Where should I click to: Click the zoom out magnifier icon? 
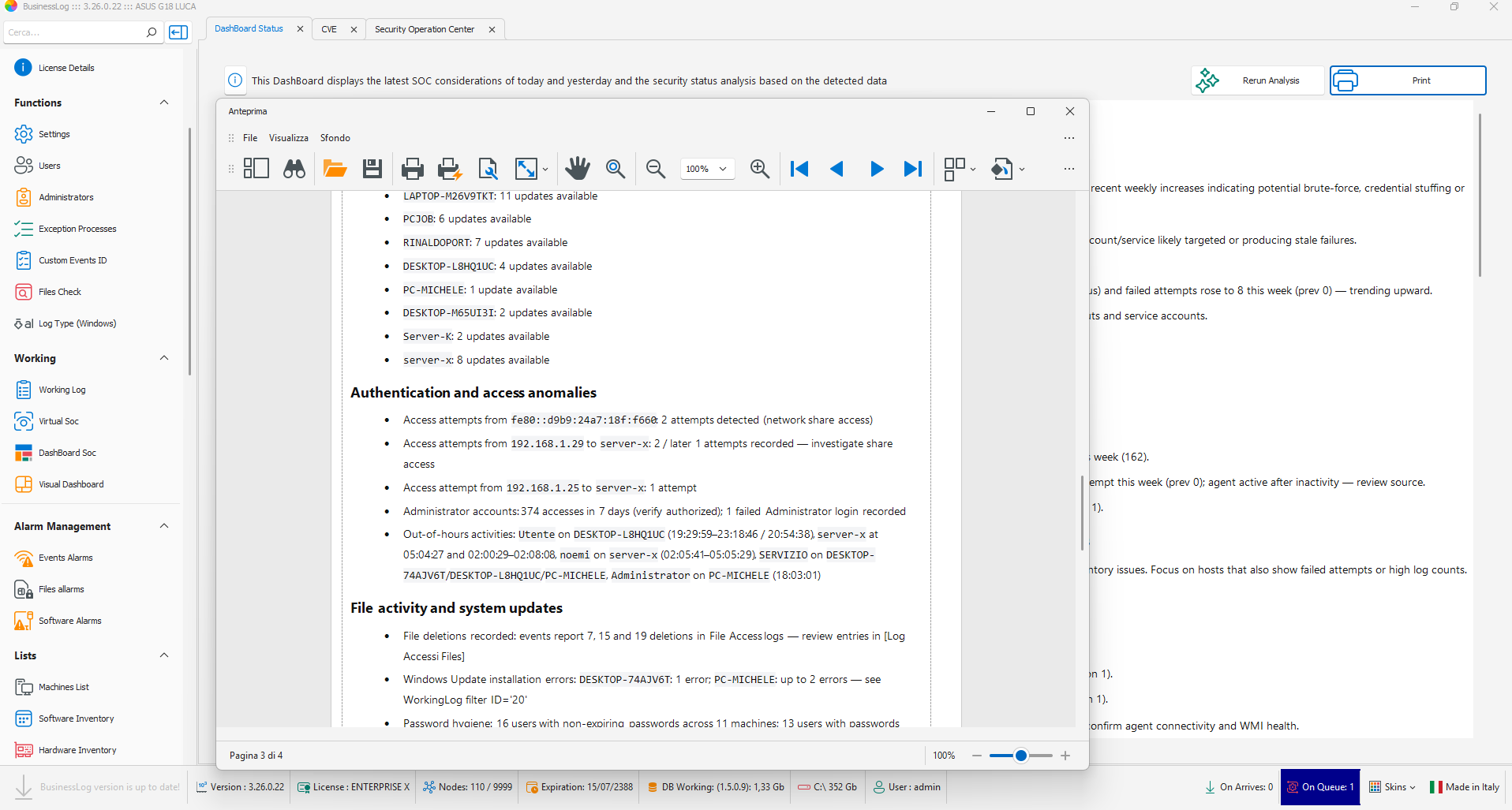tap(655, 169)
